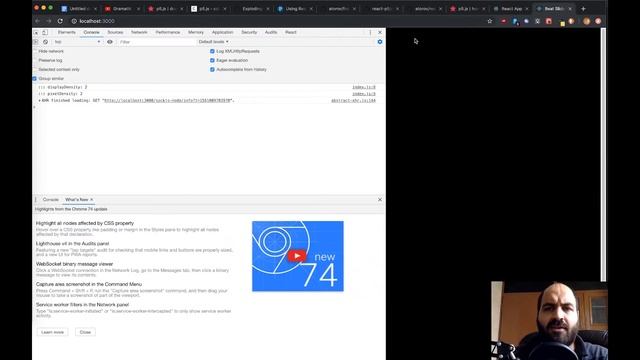Switch to the Dramatic YouTube browser tab
Viewport: 640px width, 360px height.
(122, 9)
